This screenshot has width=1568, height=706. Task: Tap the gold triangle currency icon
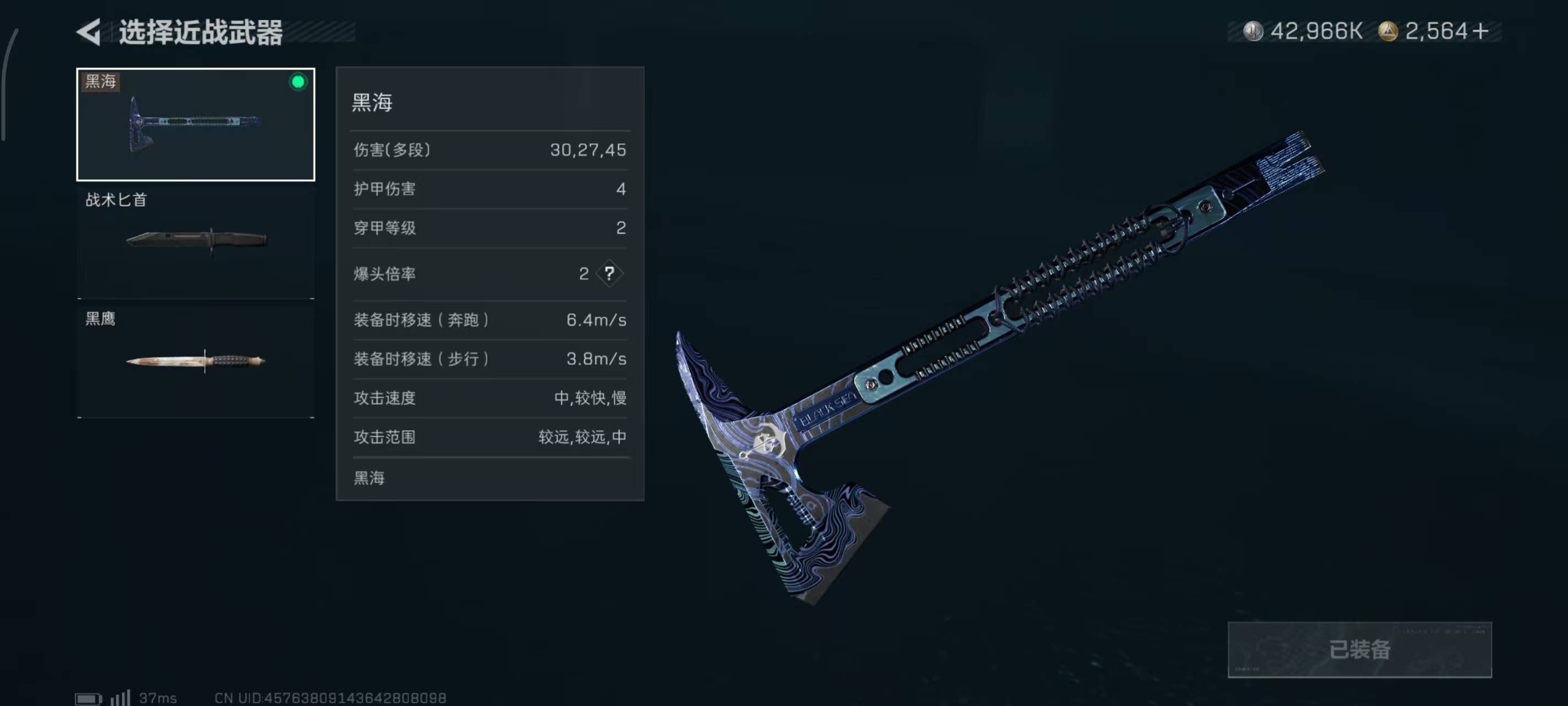click(x=1387, y=31)
